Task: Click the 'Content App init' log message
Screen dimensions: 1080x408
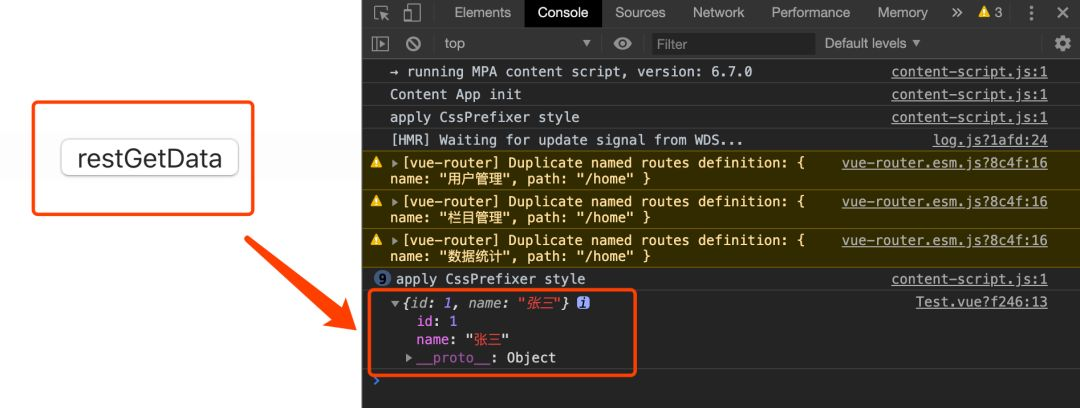Action: click(x=455, y=94)
